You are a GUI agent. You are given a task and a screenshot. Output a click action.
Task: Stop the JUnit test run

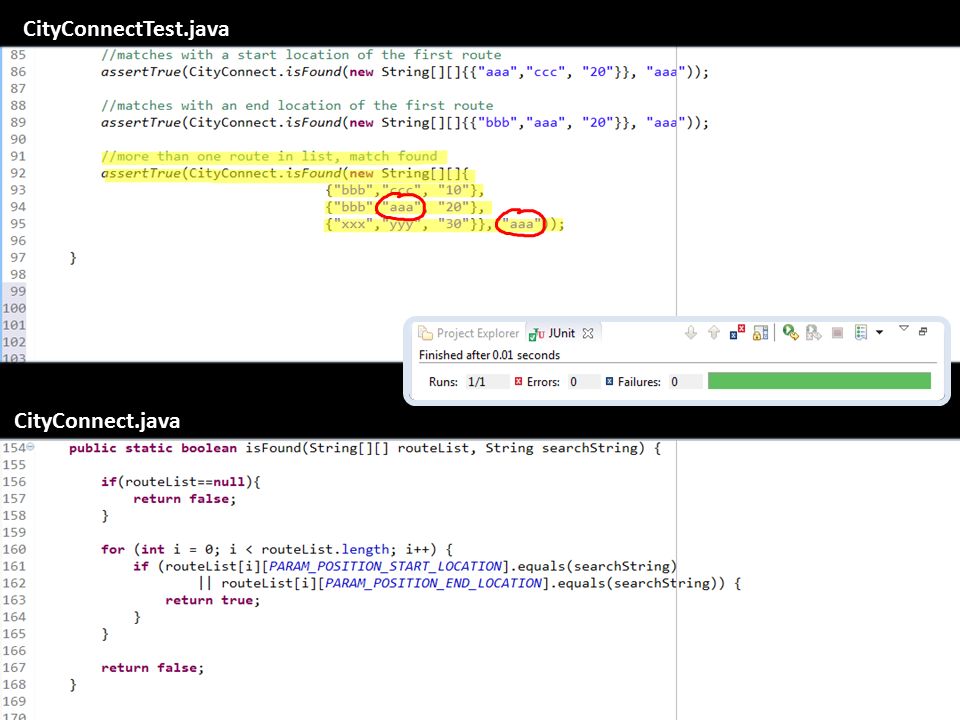pos(838,332)
